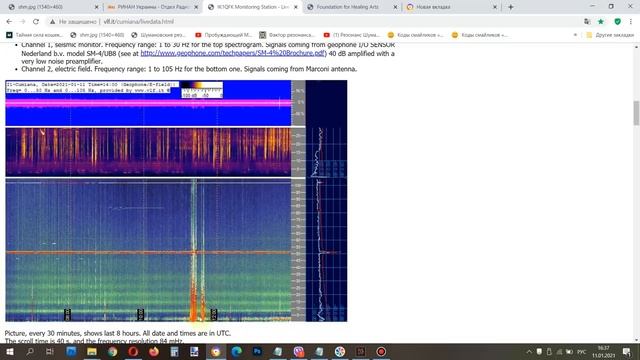Open the Фактор резонанса bookmark
The width and height of the screenshot is (640, 360).
click(x=287, y=35)
